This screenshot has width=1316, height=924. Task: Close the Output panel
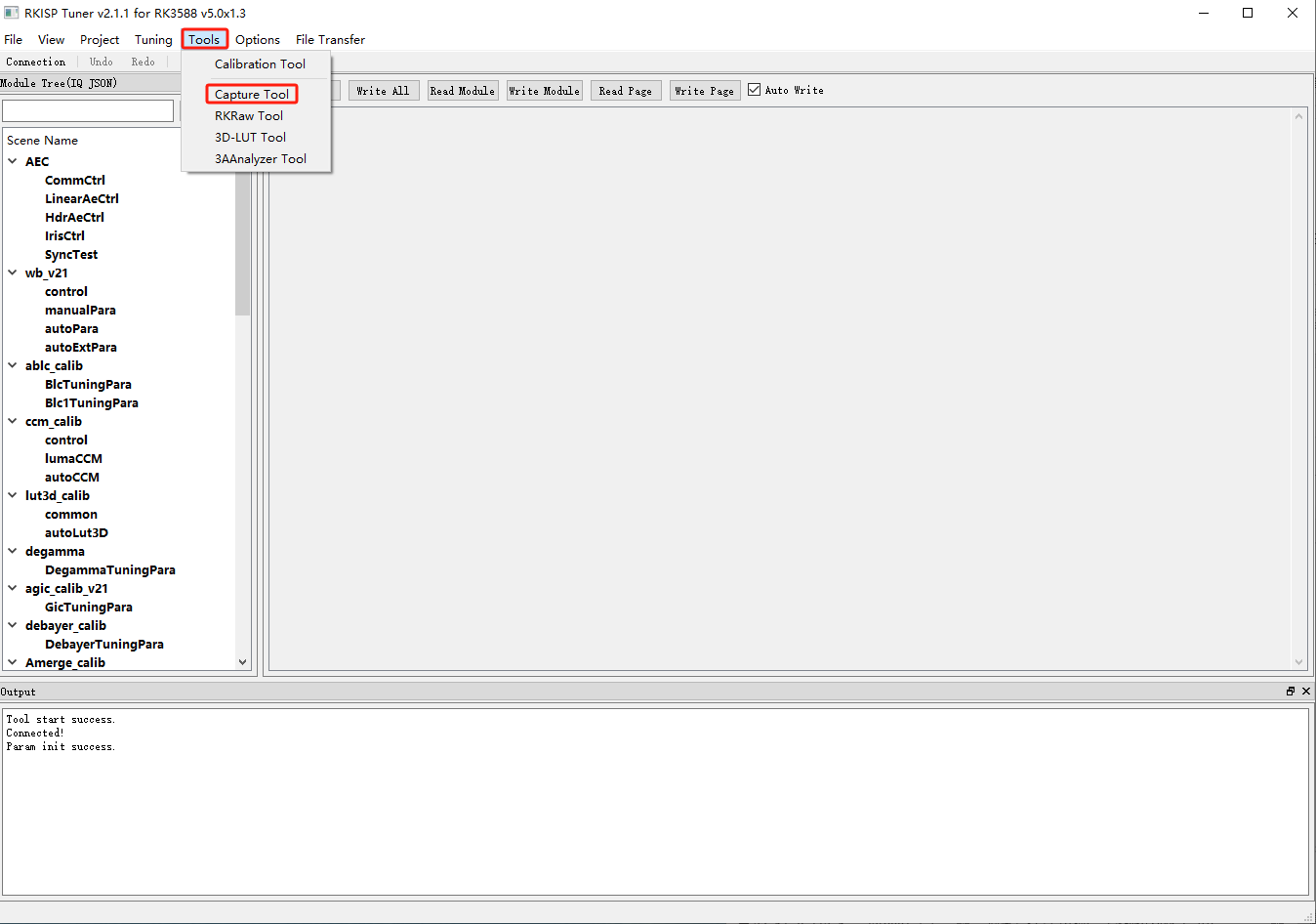[x=1306, y=692]
